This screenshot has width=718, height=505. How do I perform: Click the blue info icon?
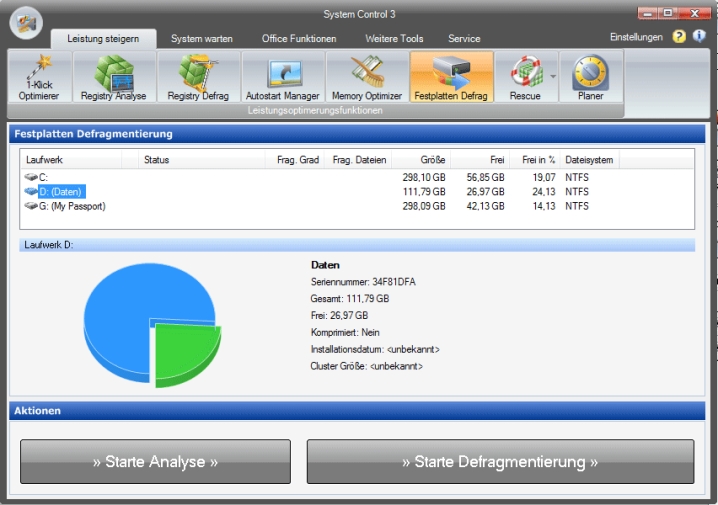click(x=699, y=37)
